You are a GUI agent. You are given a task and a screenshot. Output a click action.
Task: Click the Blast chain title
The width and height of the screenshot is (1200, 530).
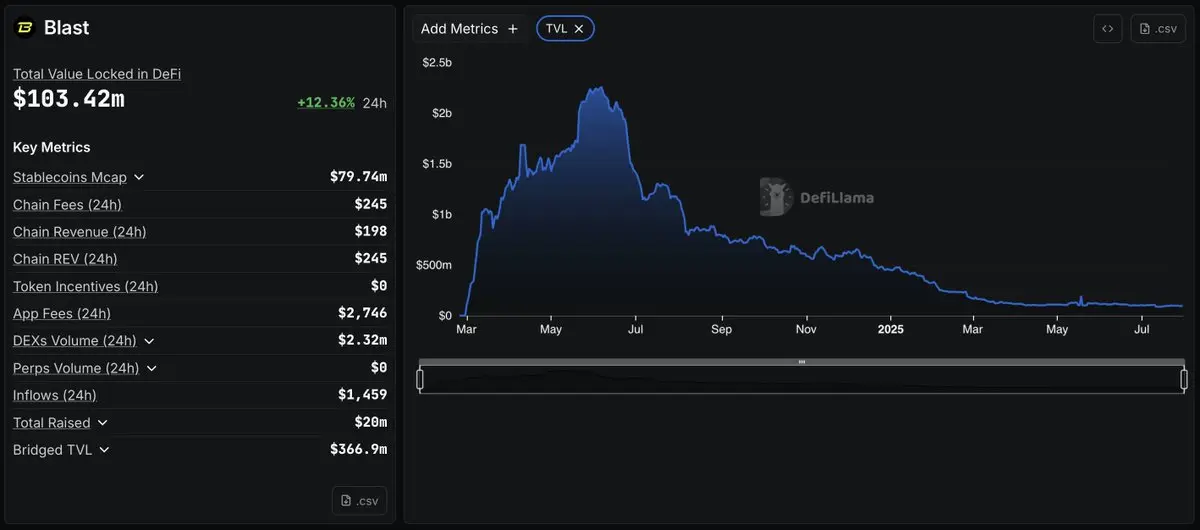[67, 28]
